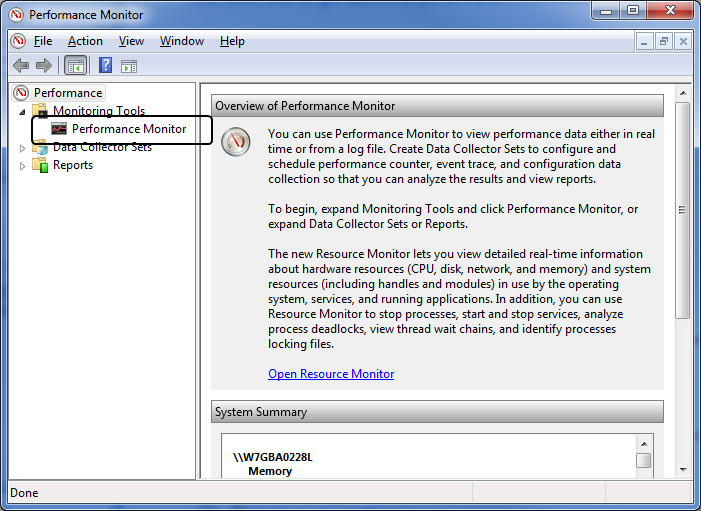Screen dimensions: 701x511
Task: Click the Performance Monitor icon in the menu bar
Action: [18, 41]
